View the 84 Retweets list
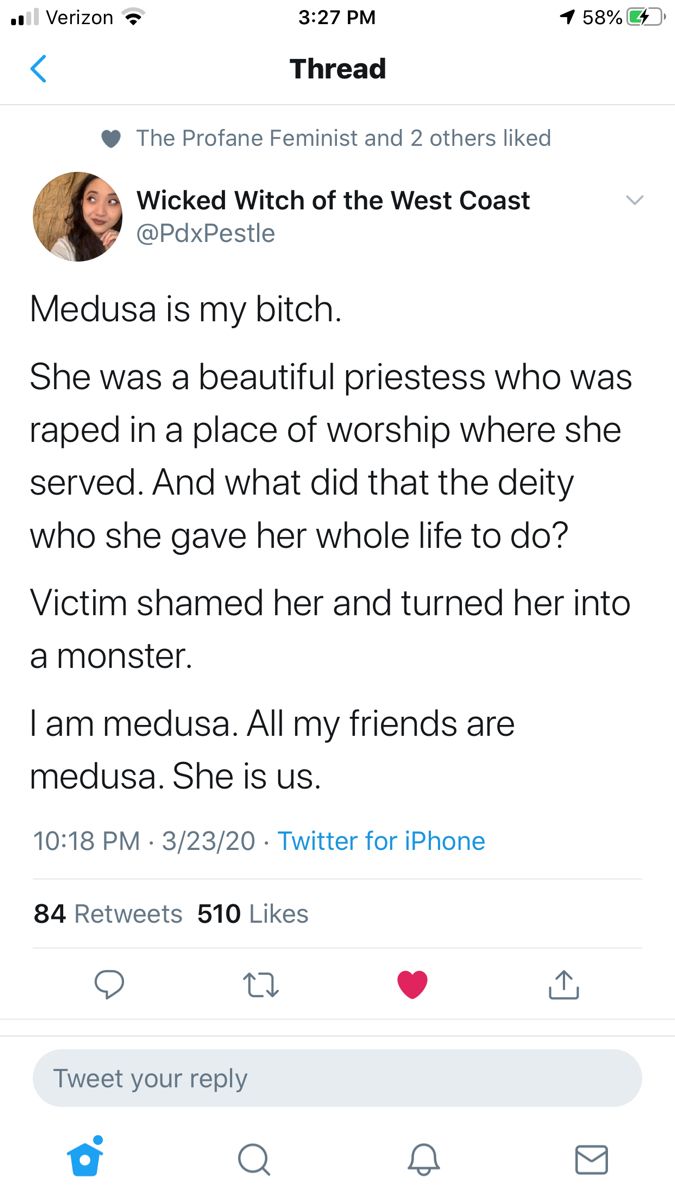Viewport: 675px width, 1200px height. click(108, 914)
